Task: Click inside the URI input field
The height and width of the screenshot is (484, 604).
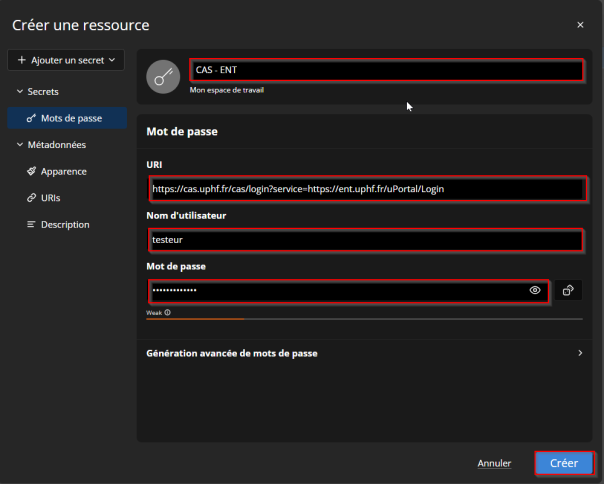Action: [365, 188]
